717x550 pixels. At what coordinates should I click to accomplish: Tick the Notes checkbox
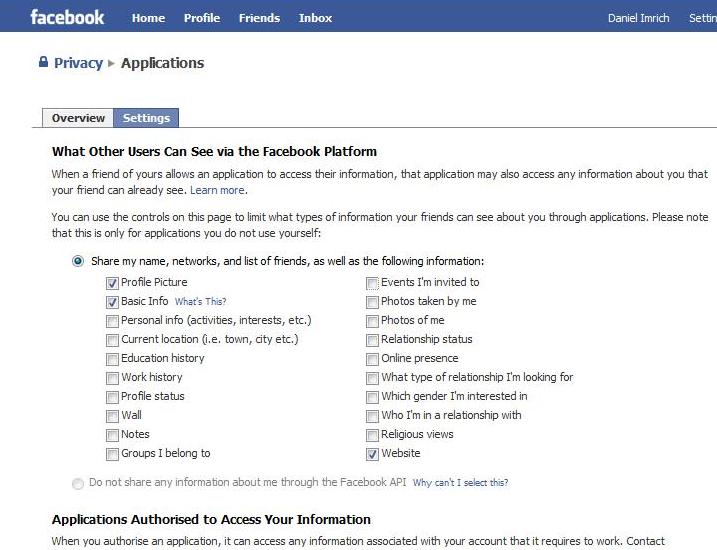click(112, 435)
